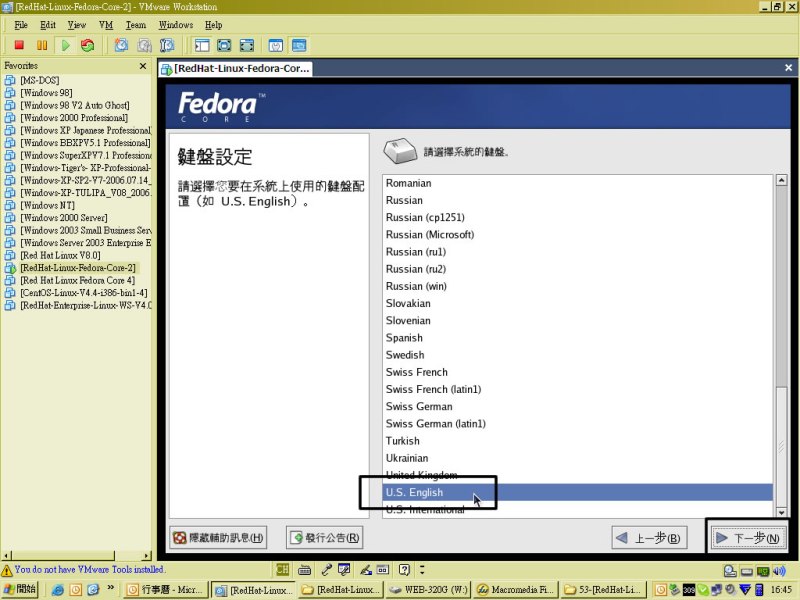Open the VM menu
The image size is (800, 600).
[106, 24]
